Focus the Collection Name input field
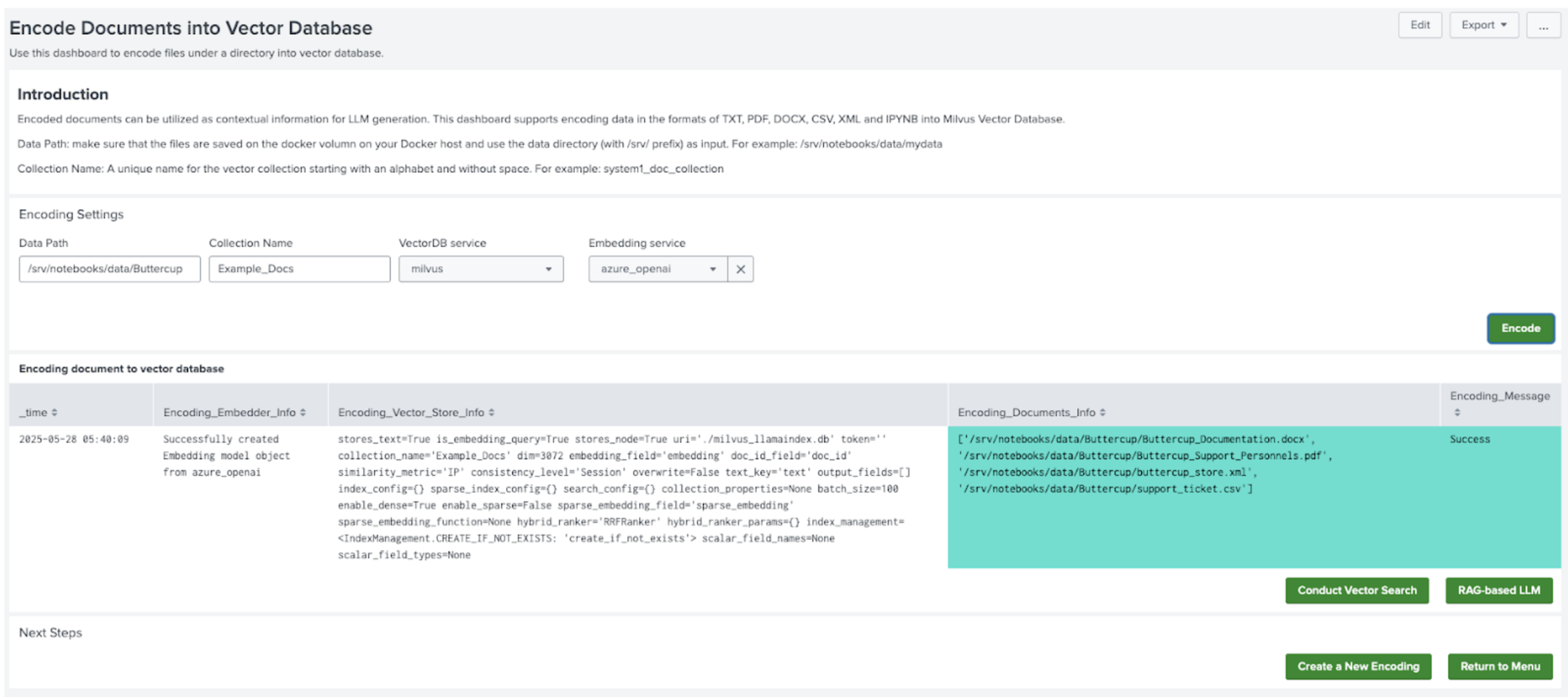This screenshot has width=1568, height=697. click(x=300, y=269)
